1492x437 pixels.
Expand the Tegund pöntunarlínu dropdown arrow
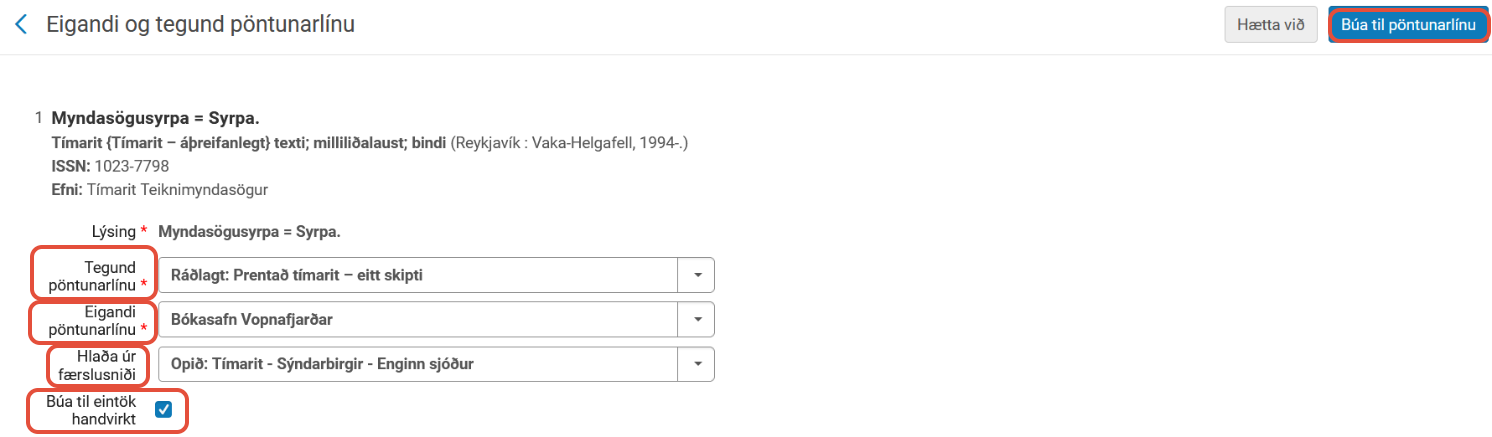(x=697, y=274)
